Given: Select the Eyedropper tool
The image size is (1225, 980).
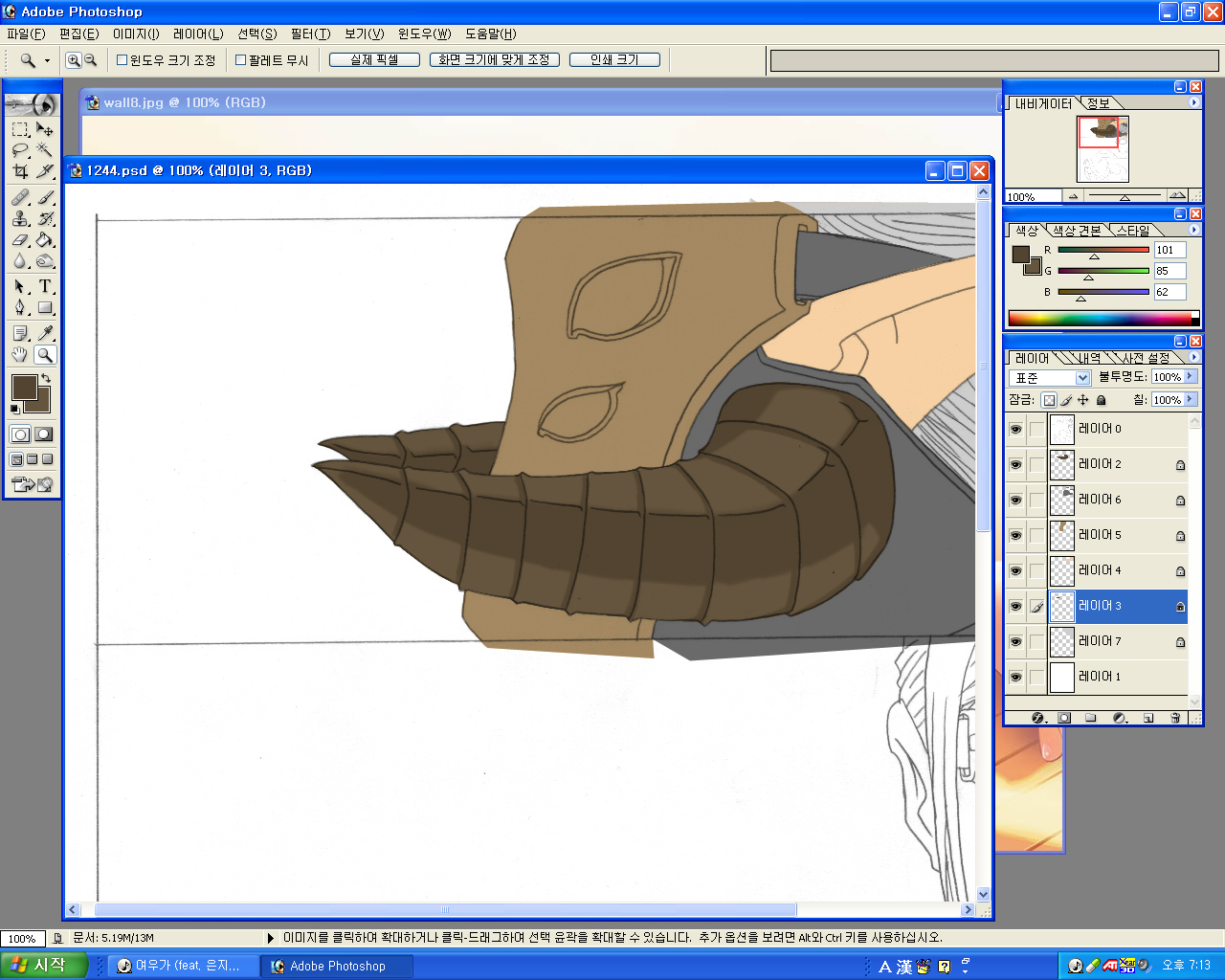Looking at the screenshot, I should pyautogui.click(x=45, y=333).
